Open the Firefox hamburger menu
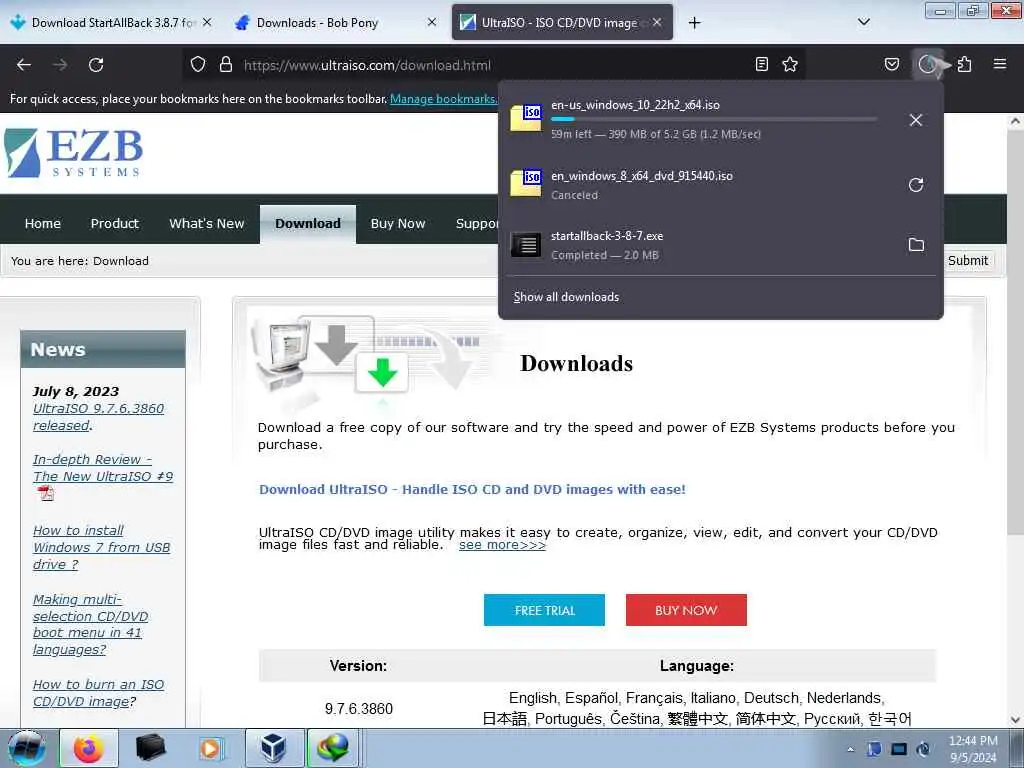This screenshot has width=1024, height=768. click(1000, 64)
